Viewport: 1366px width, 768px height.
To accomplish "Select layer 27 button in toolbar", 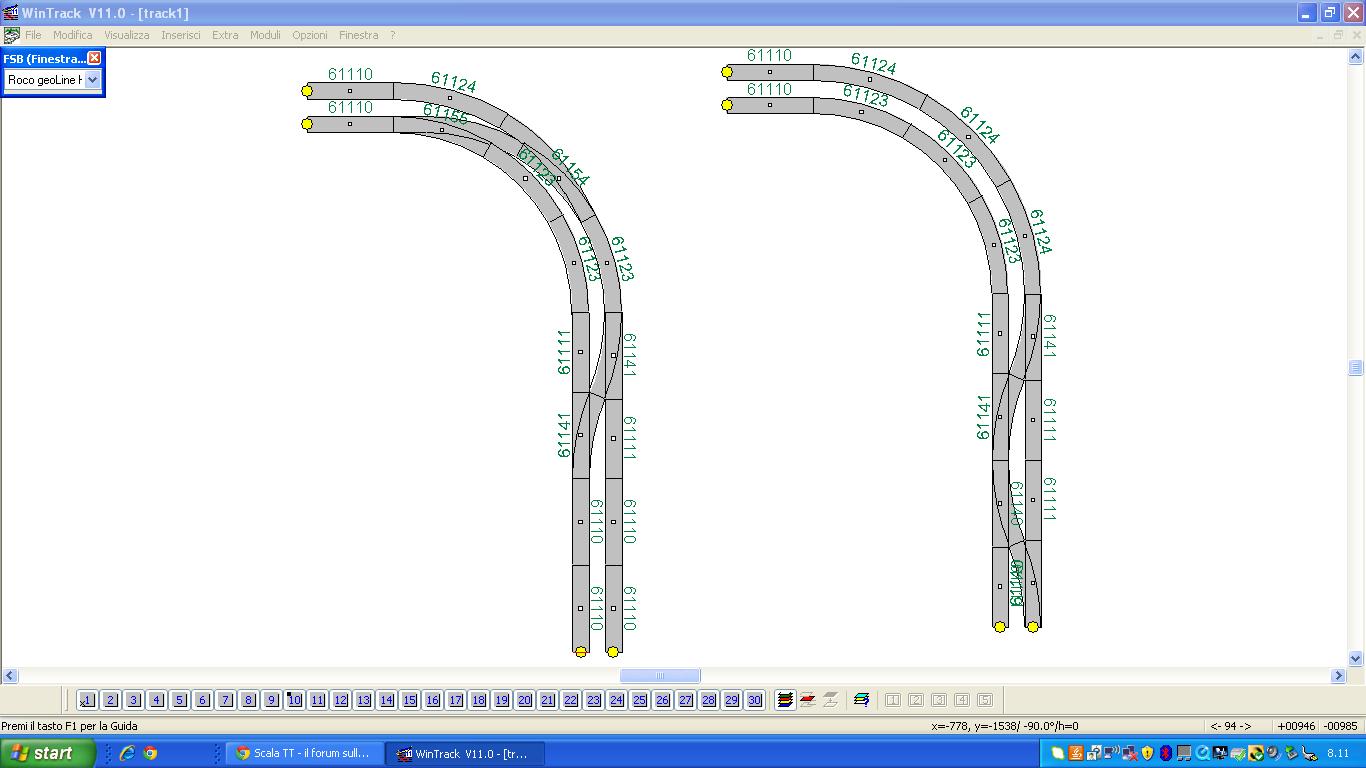I will pyautogui.click(x=685, y=700).
